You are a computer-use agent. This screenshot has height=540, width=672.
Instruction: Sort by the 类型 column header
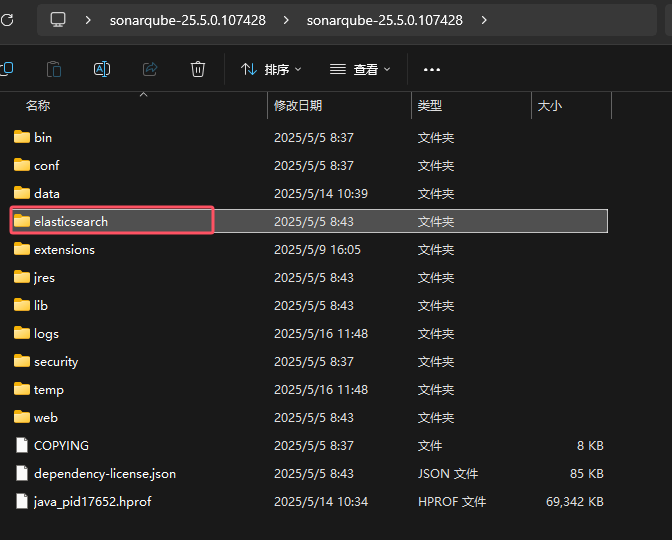coord(430,105)
